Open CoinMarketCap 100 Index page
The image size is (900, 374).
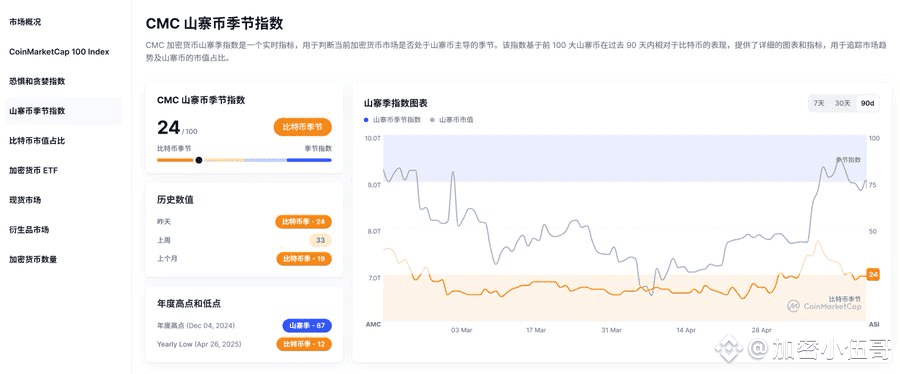[59, 52]
